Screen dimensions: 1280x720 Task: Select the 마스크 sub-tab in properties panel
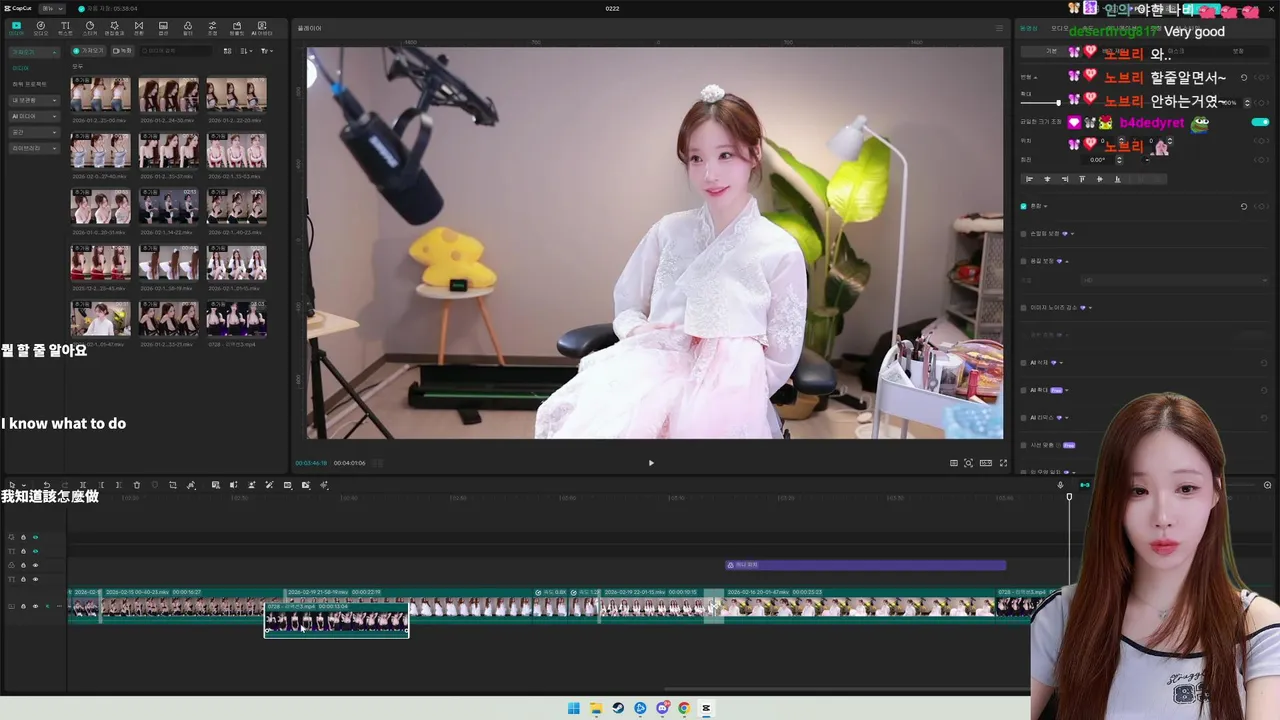coord(1176,51)
